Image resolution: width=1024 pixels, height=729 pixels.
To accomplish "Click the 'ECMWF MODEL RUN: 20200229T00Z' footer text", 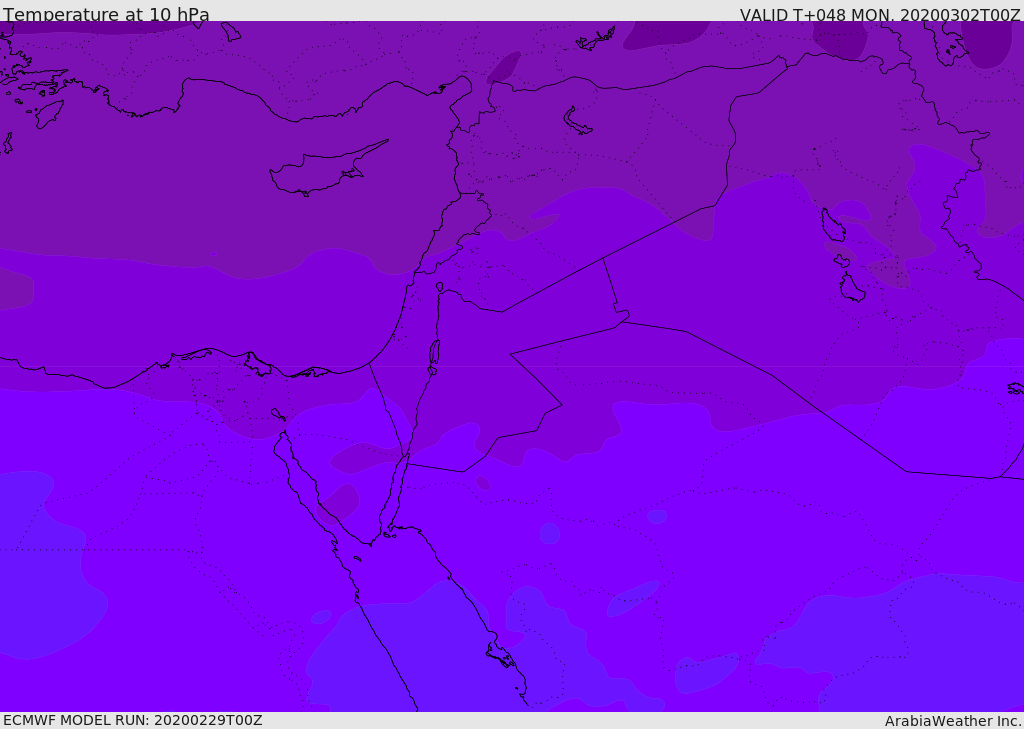I will [133, 720].
